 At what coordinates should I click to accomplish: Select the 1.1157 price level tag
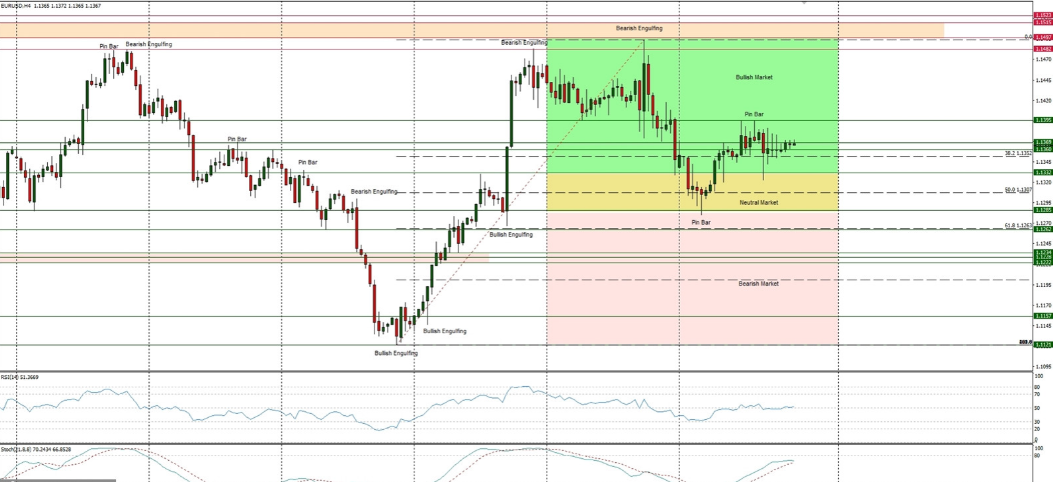(1043, 315)
